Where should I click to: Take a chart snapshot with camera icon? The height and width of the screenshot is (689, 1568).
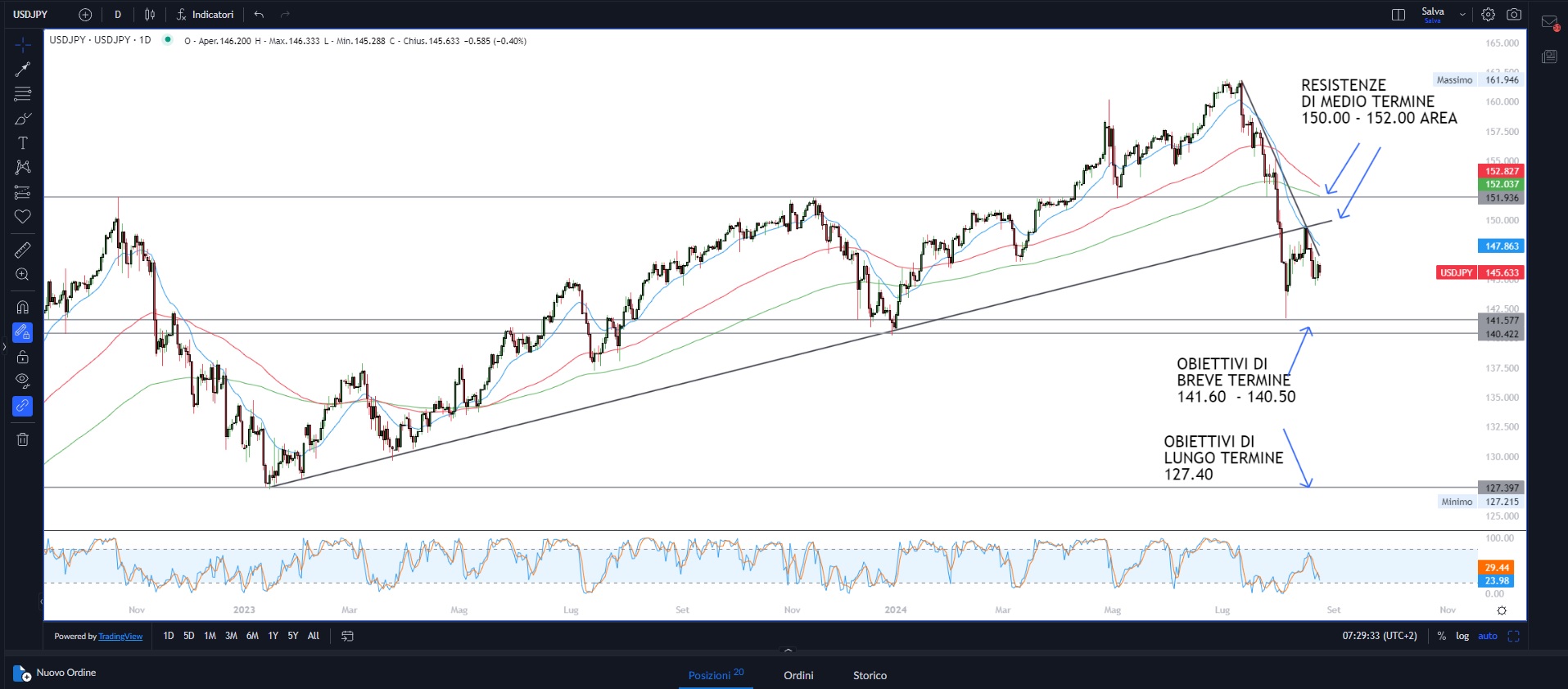[1514, 15]
